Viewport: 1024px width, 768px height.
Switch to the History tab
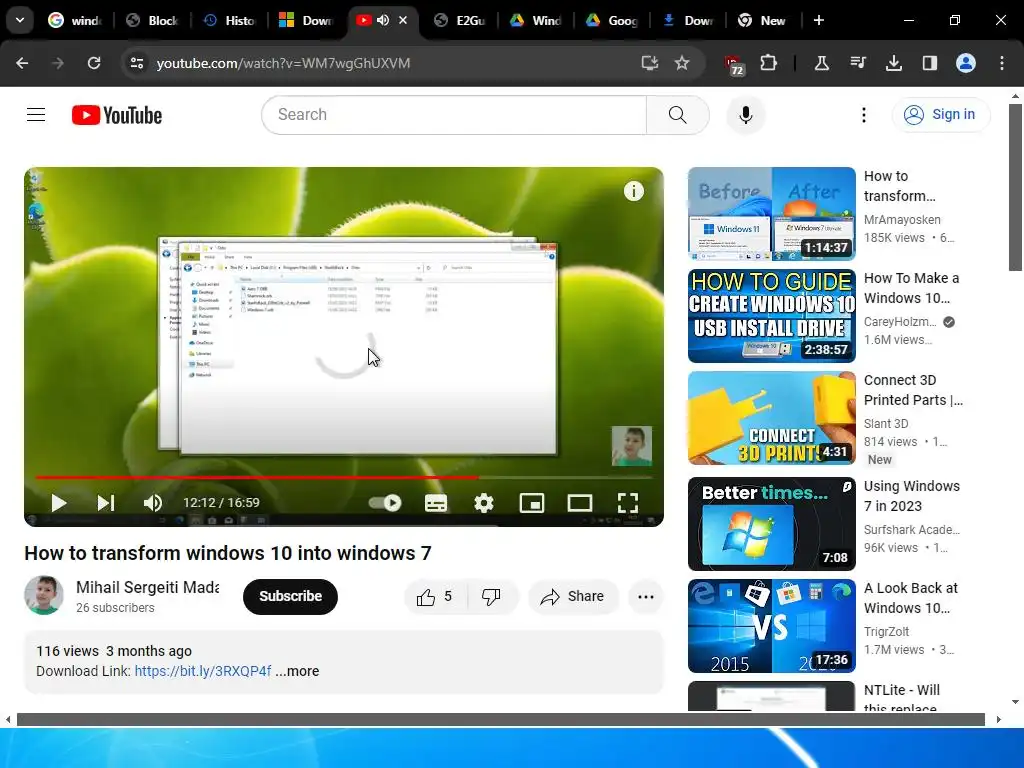[x=229, y=20]
